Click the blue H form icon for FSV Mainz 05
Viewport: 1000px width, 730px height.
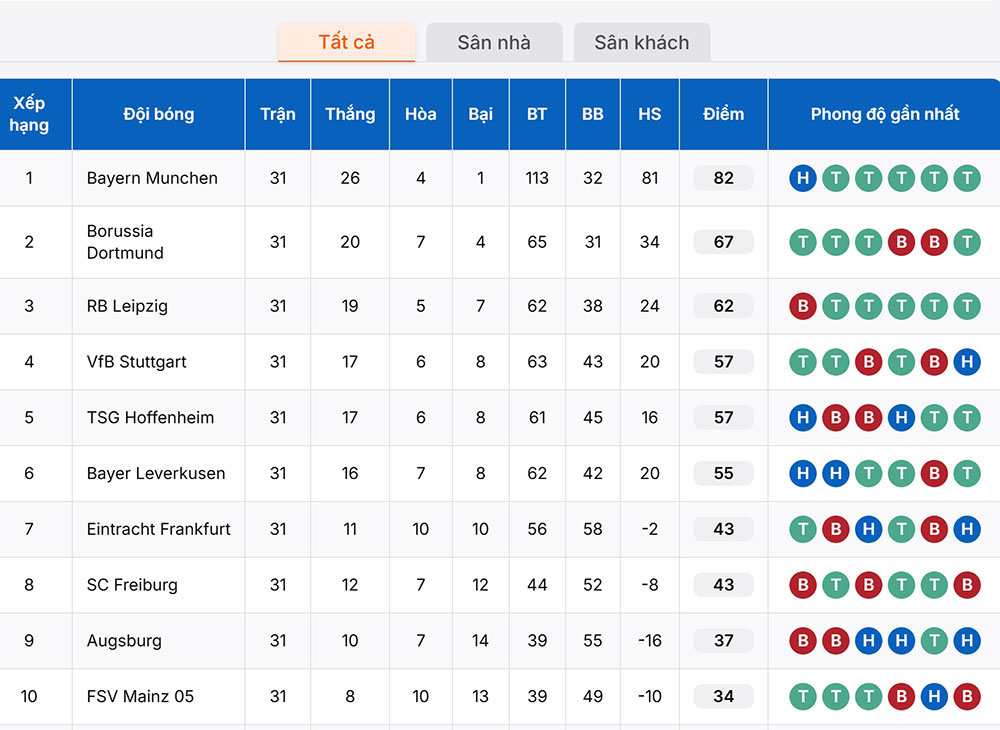(934, 696)
